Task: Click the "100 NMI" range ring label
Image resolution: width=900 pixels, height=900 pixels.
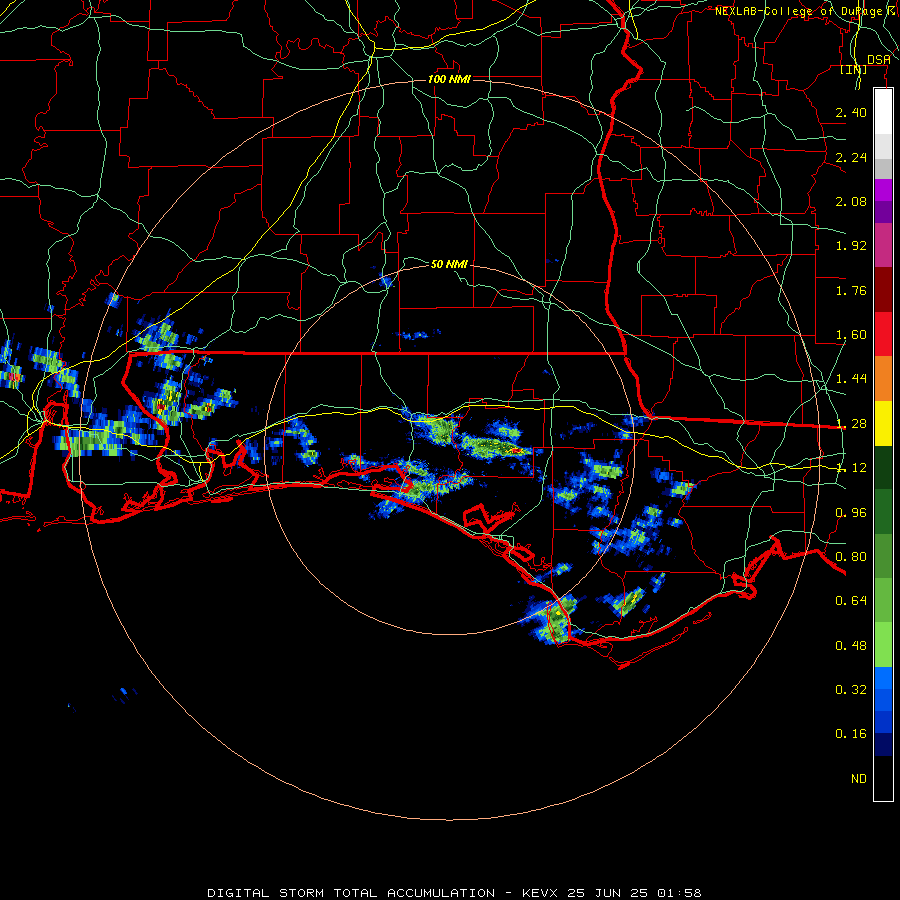Action: 449,79
